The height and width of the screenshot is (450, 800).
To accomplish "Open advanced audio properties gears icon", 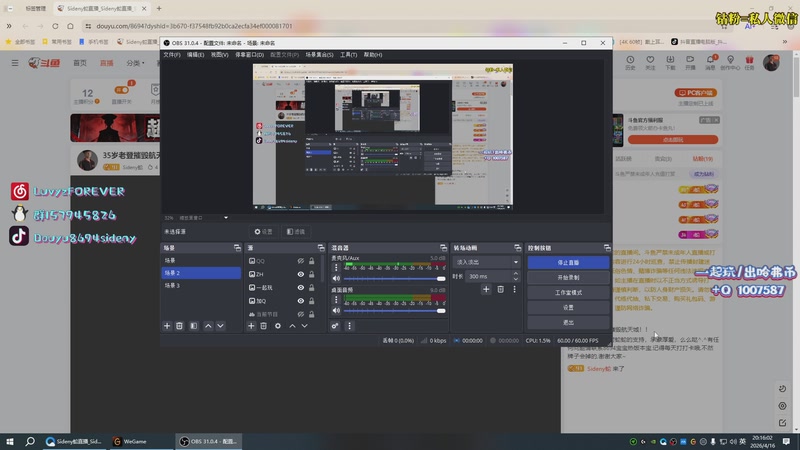I will pyautogui.click(x=335, y=326).
